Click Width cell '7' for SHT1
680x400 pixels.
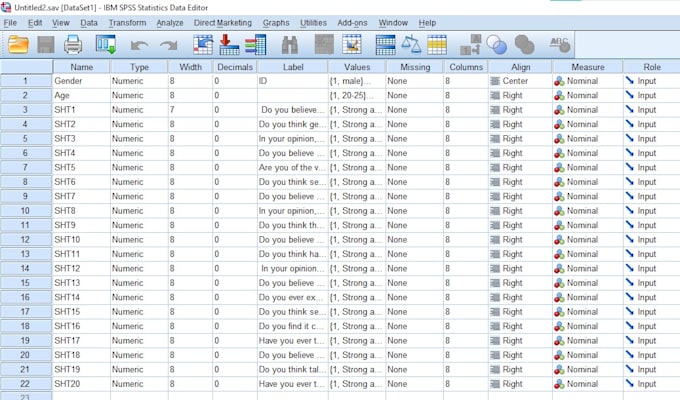click(x=190, y=110)
